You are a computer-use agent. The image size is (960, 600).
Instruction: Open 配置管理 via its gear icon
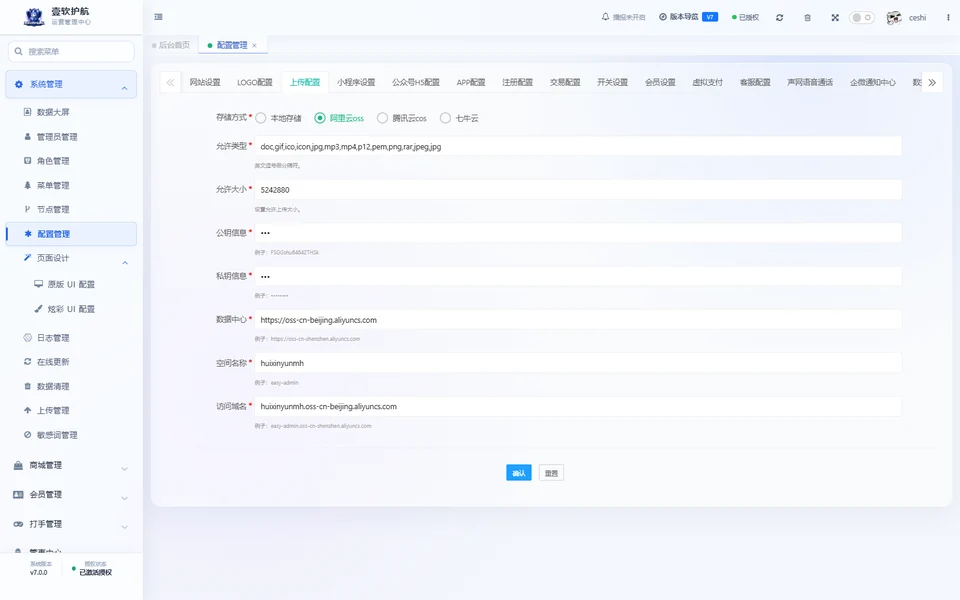[x=28, y=234]
